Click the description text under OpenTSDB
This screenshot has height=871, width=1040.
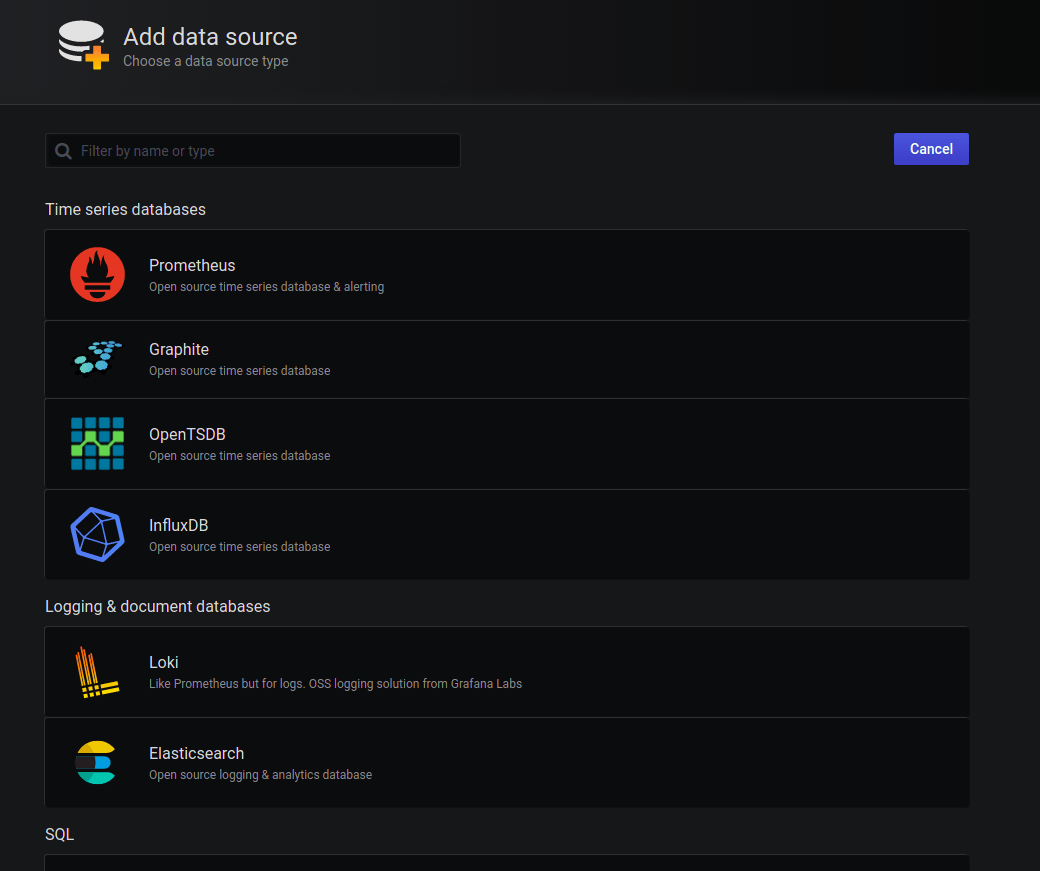click(239, 456)
